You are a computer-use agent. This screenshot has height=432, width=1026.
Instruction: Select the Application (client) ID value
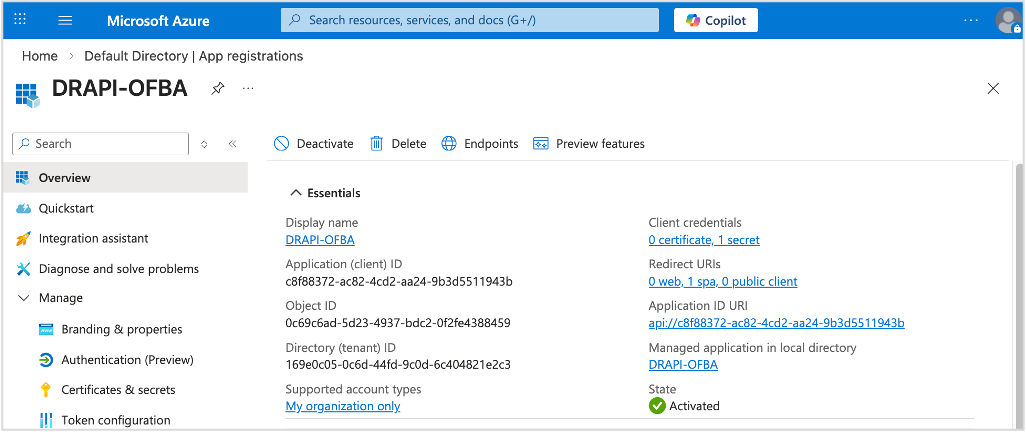click(x=399, y=282)
